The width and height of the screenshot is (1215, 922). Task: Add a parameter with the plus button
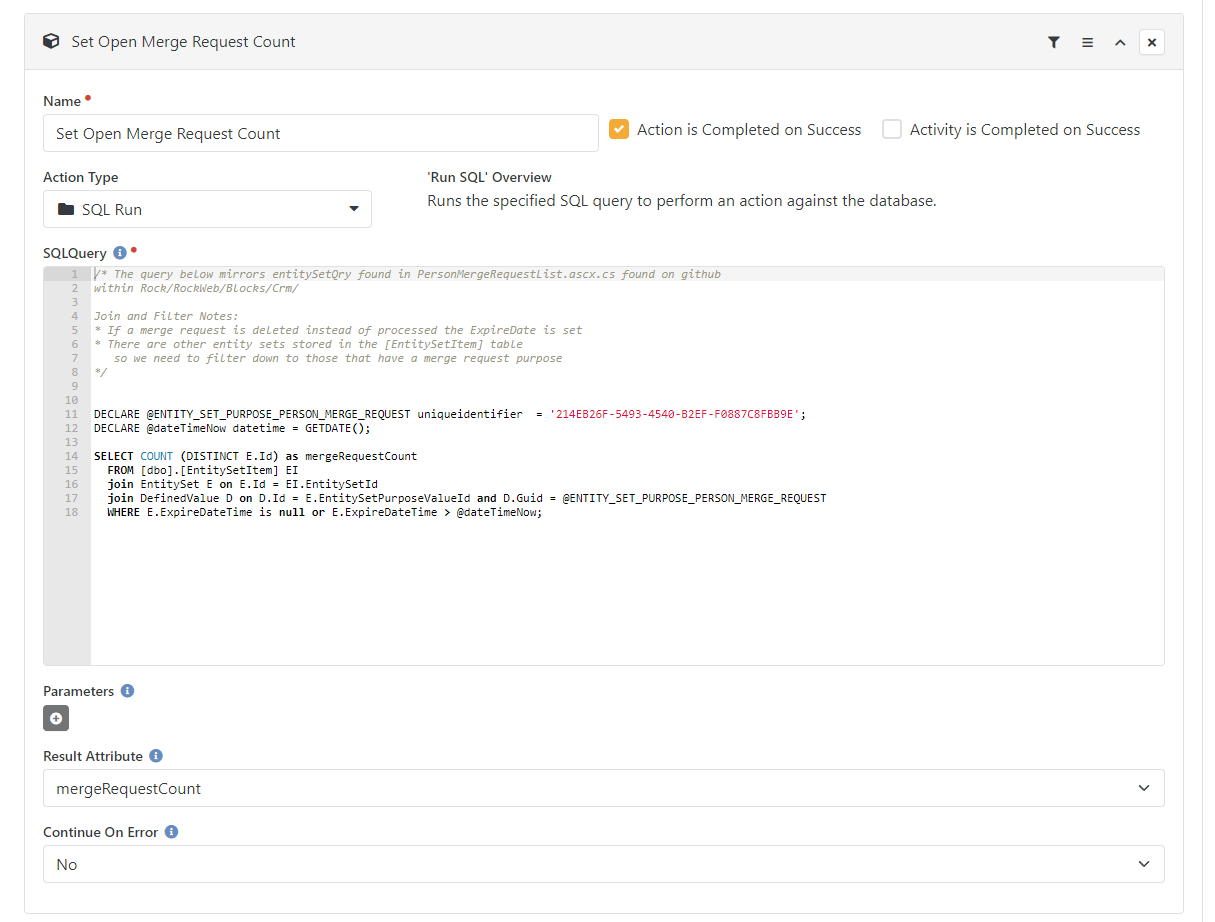click(56, 718)
